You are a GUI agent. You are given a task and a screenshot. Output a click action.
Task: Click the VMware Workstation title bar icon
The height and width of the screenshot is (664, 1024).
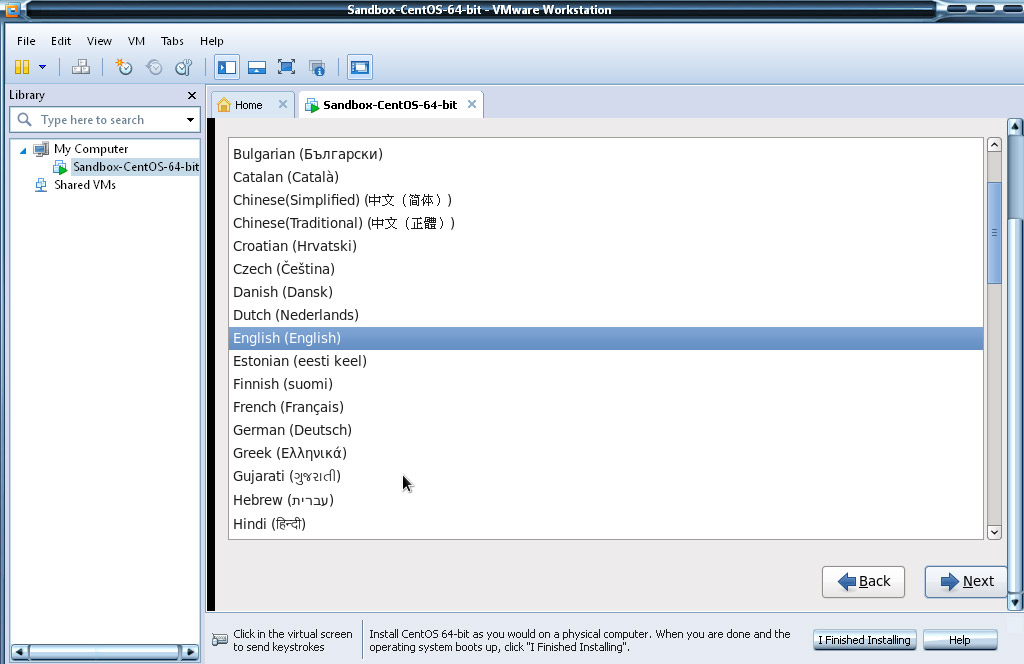click(12, 9)
